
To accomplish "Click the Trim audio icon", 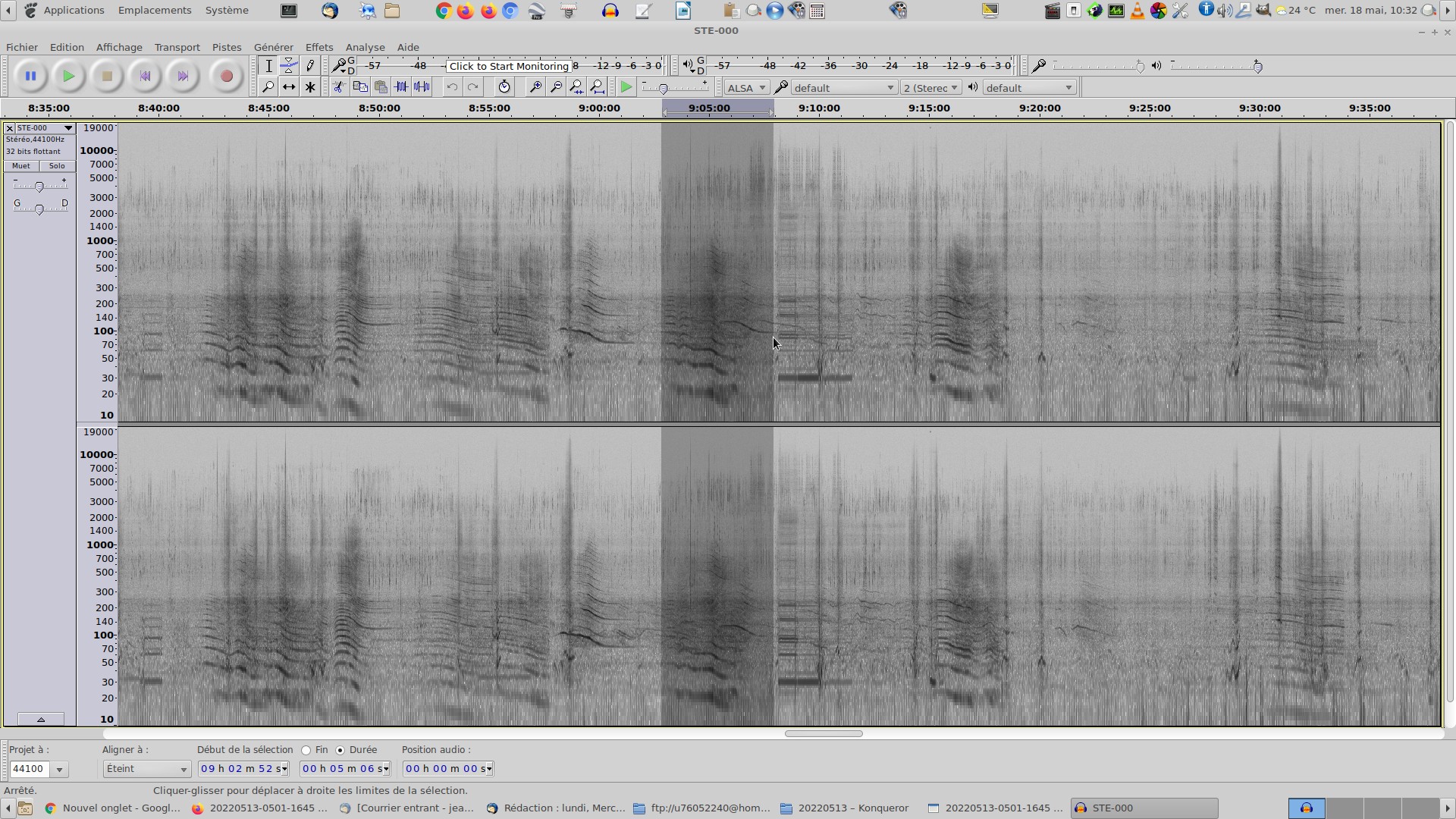I will pyautogui.click(x=401, y=87).
